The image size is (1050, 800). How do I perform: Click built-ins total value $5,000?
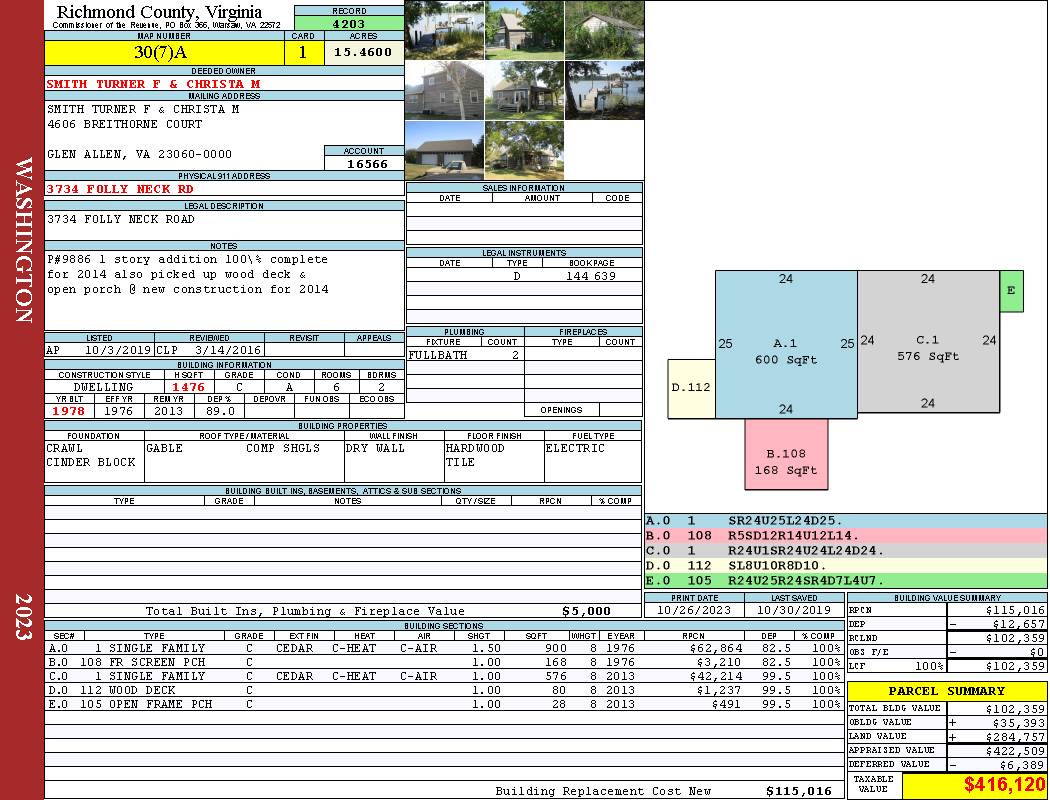tap(587, 611)
